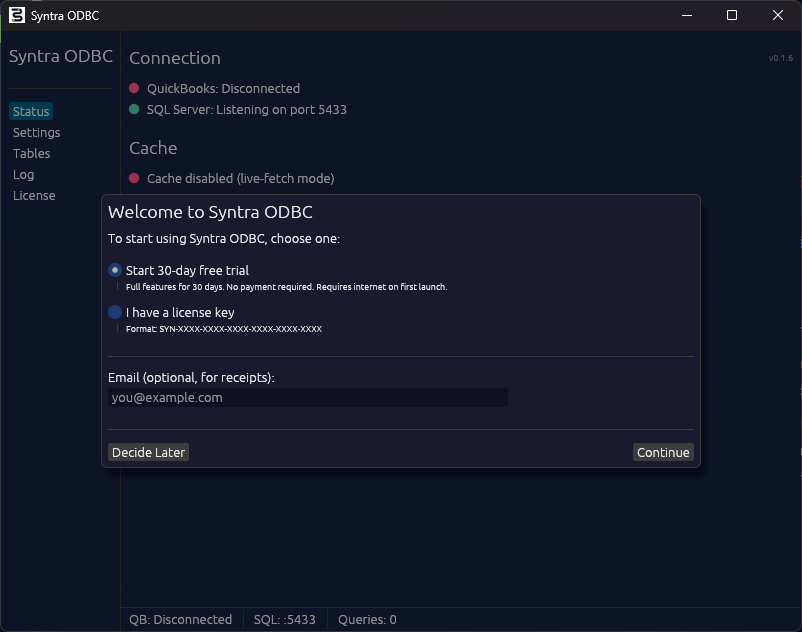802x632 pixels.
Task: Click 'Queries: 0' in the status bar
Action: pyautogui.click(x=367, y=620)
